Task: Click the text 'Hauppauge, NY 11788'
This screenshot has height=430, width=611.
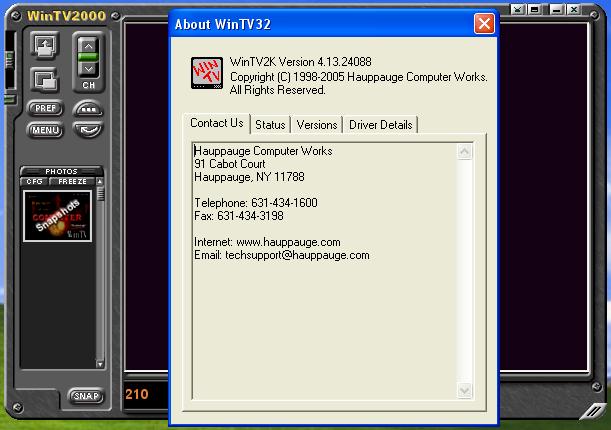Action: pos(249,177)
